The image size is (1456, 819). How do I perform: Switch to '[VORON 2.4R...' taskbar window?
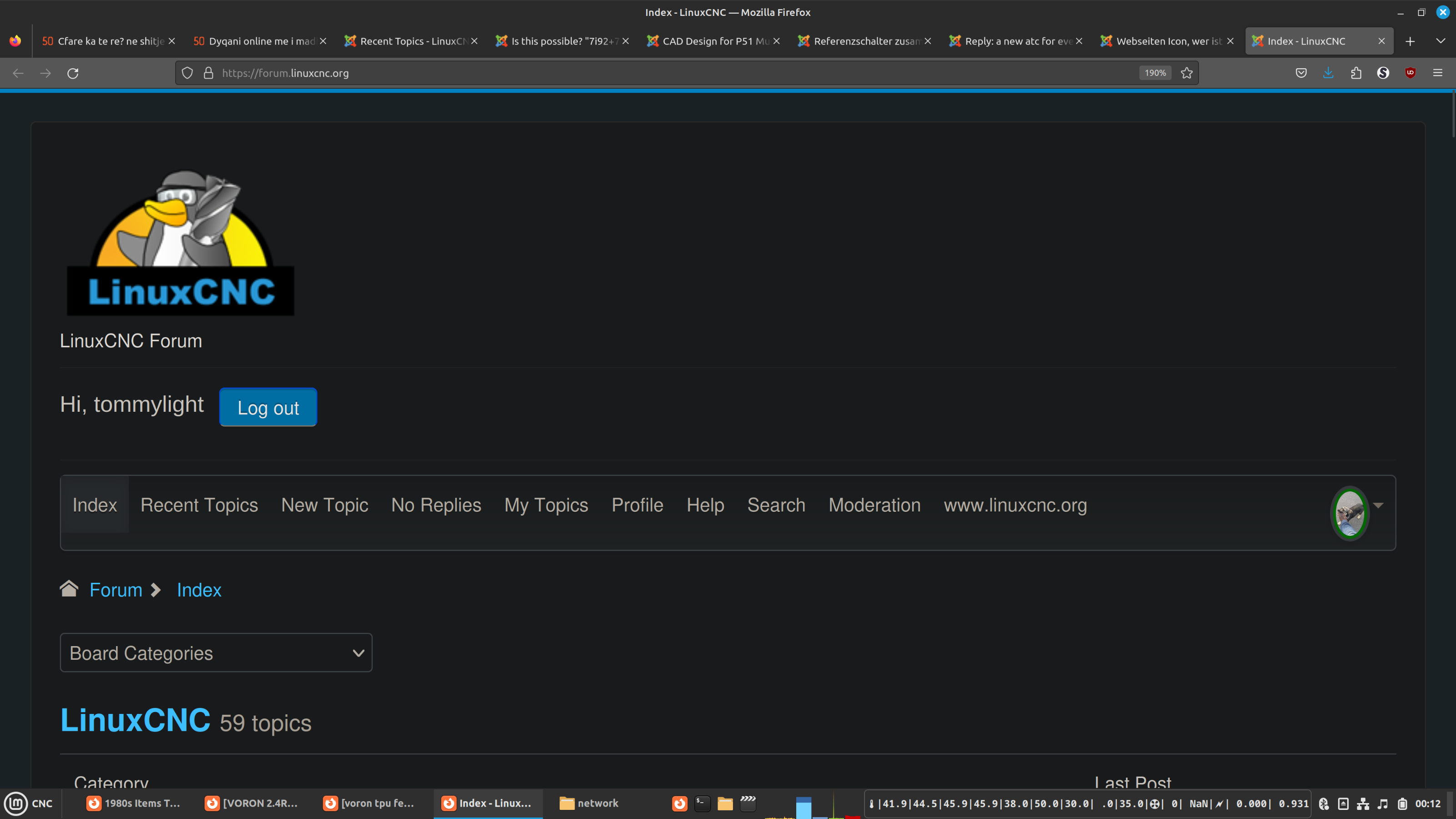252,803
